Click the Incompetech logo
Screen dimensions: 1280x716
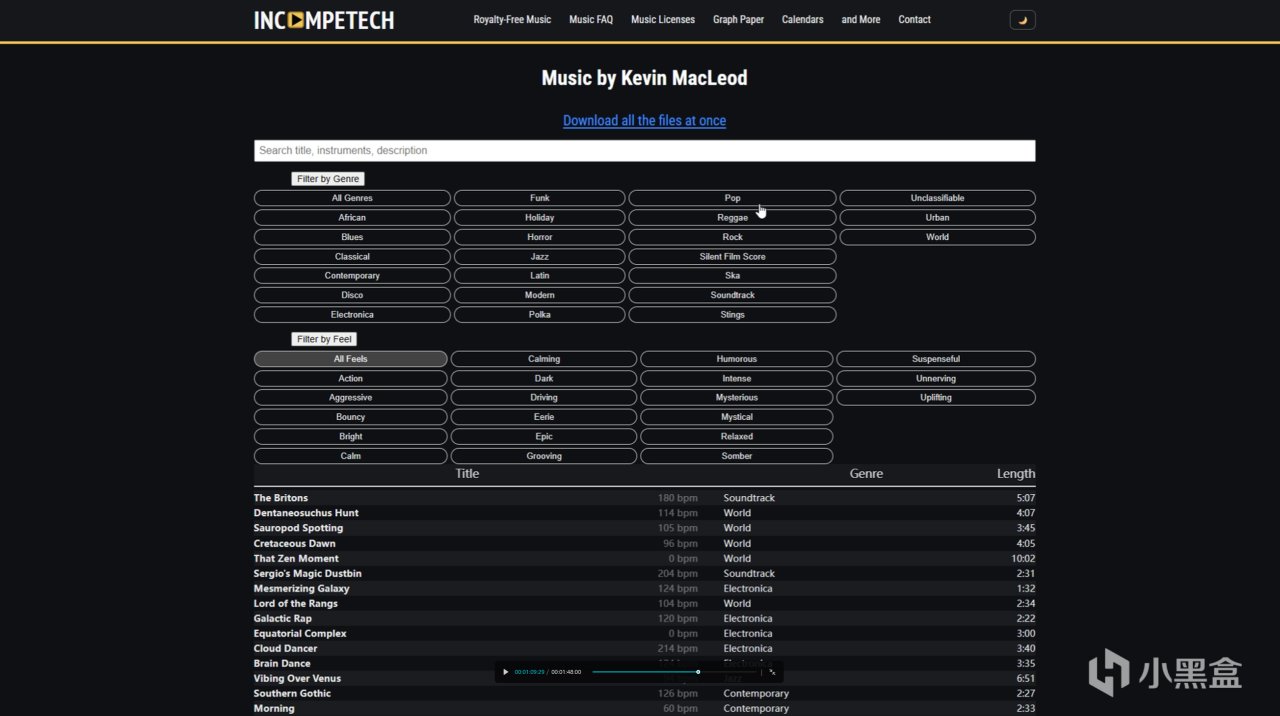click(x=324, y=20)
